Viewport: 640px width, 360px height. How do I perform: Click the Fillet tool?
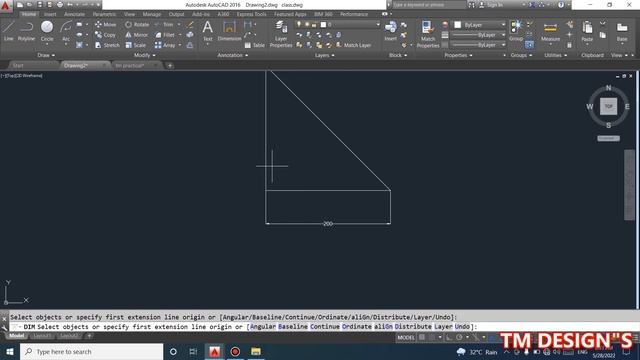(x=165, y=35)
